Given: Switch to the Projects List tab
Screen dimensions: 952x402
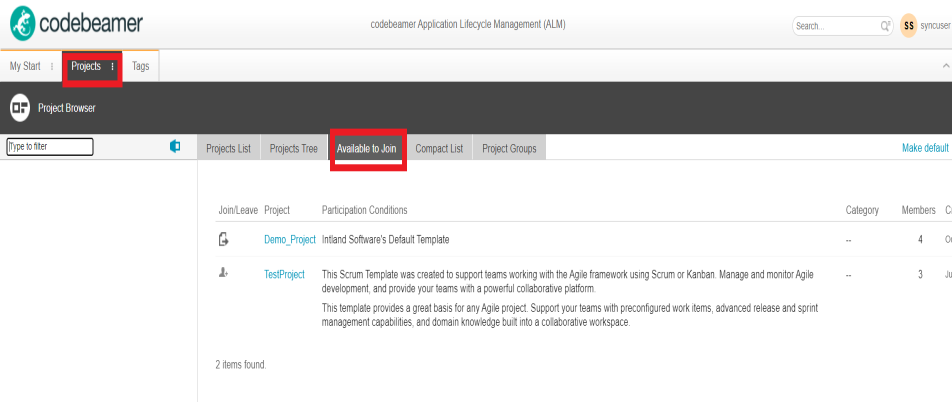Looking at the screenshot, I should click(x=228, y=149).
